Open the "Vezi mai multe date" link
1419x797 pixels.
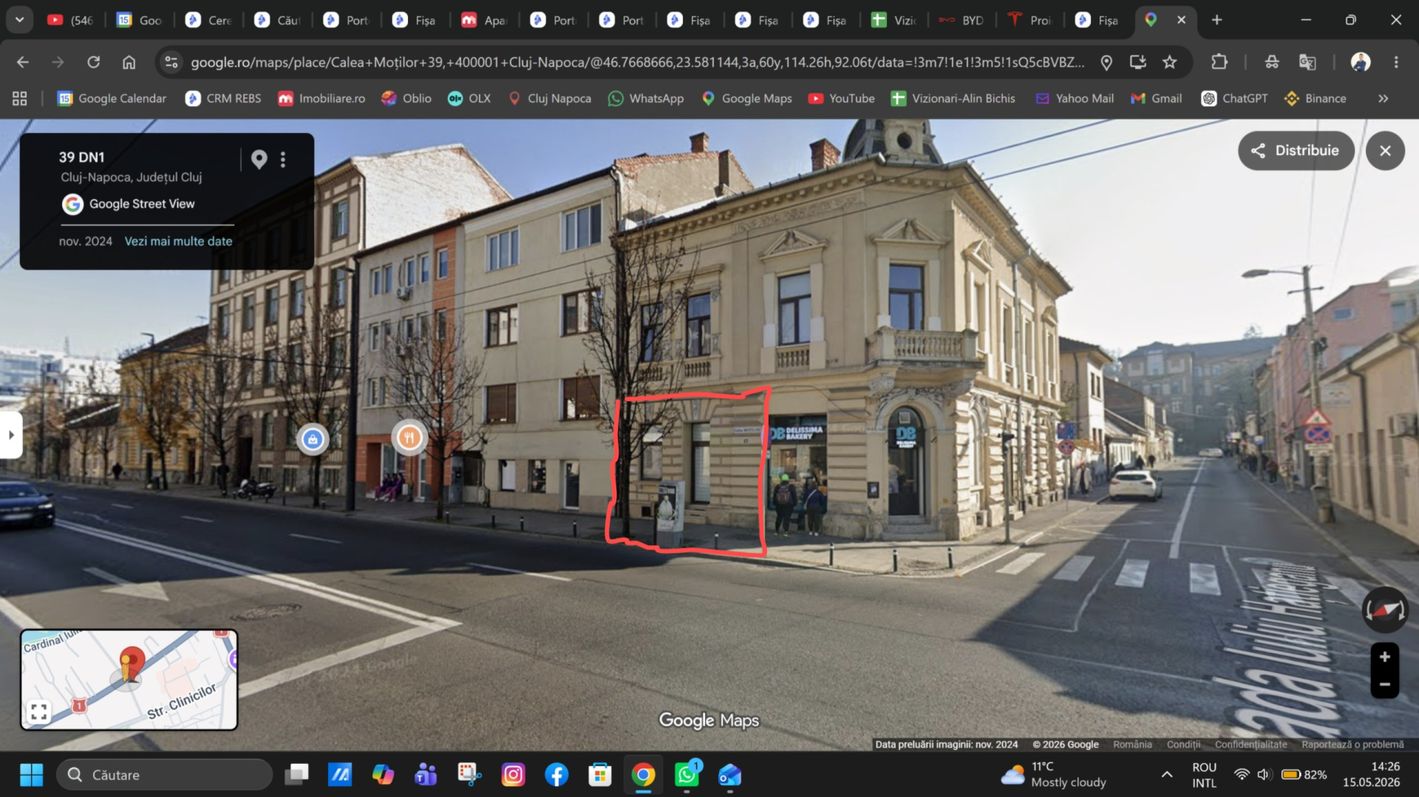click(x=178, y=241)
